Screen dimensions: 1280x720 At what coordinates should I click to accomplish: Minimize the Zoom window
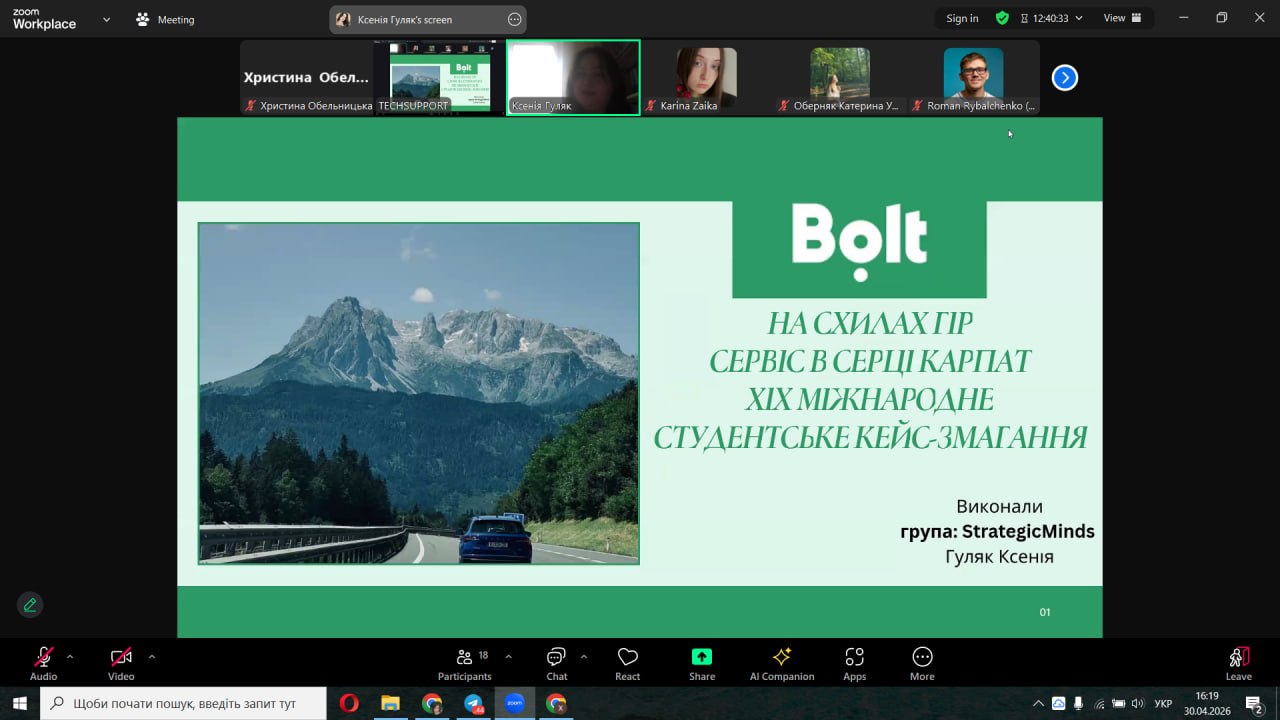(x=1184, y=18)
